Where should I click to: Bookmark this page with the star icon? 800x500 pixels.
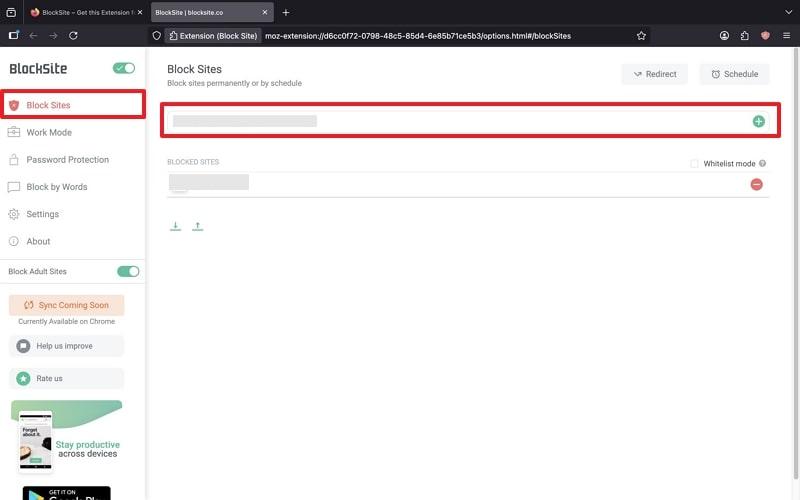tap(641, 35)
